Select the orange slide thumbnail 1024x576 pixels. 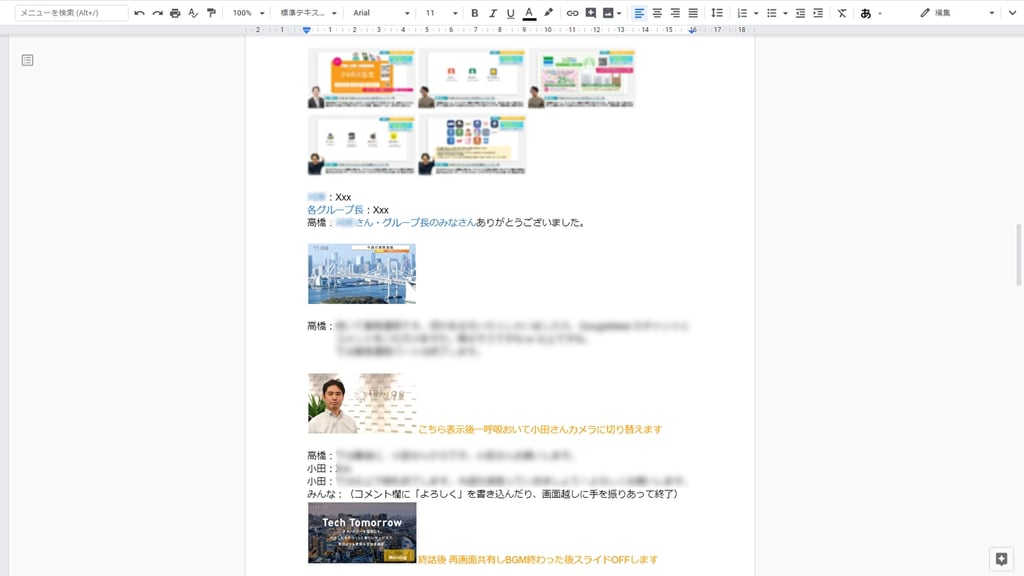pos(361,79)
